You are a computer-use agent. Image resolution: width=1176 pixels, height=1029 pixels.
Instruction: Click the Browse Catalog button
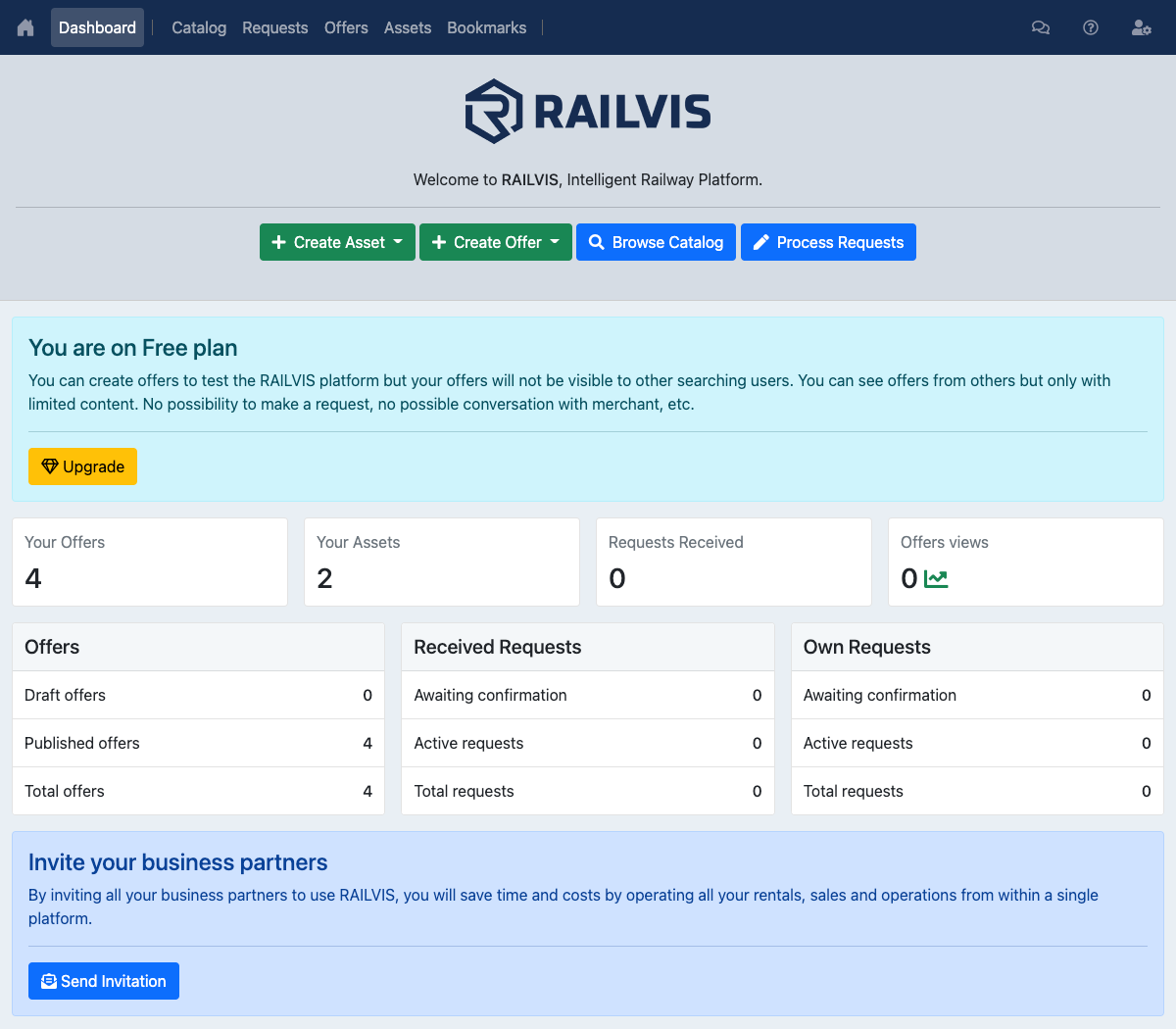tap(656, 242)
